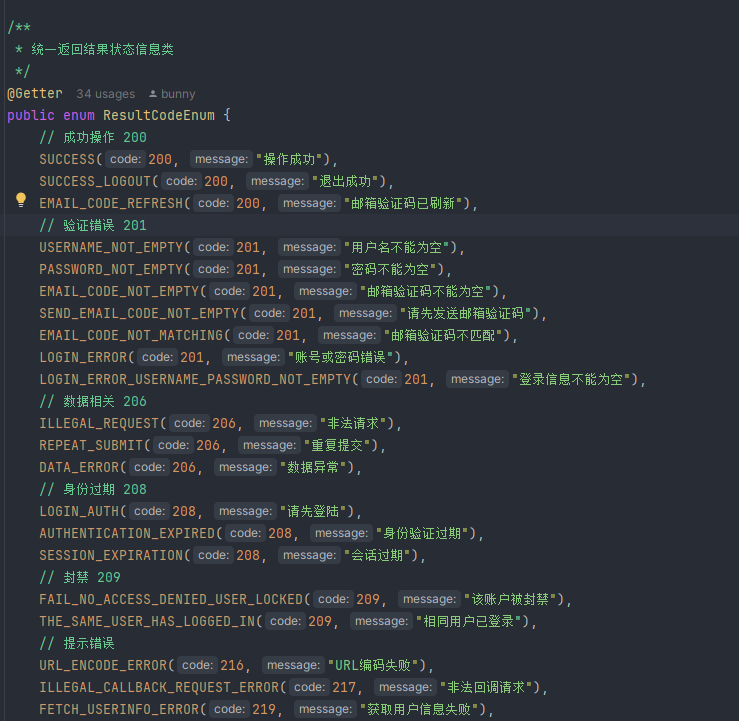The height and width of the screenshot is (721, 739).
Task: Click the "请先登陆" string
Action: (x=313, y=511)
